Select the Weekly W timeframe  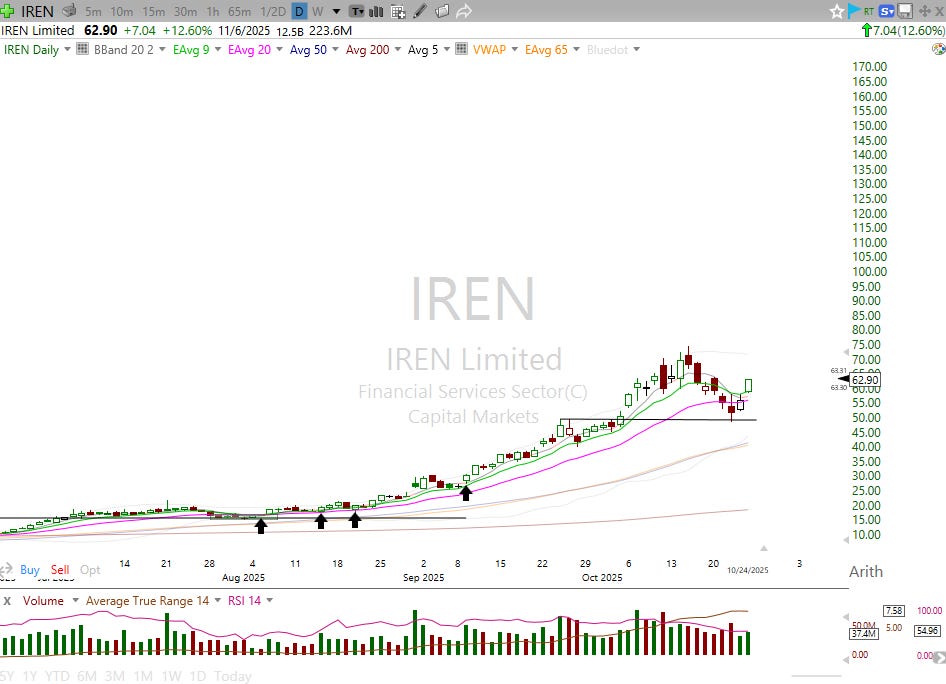click(318, 11)
